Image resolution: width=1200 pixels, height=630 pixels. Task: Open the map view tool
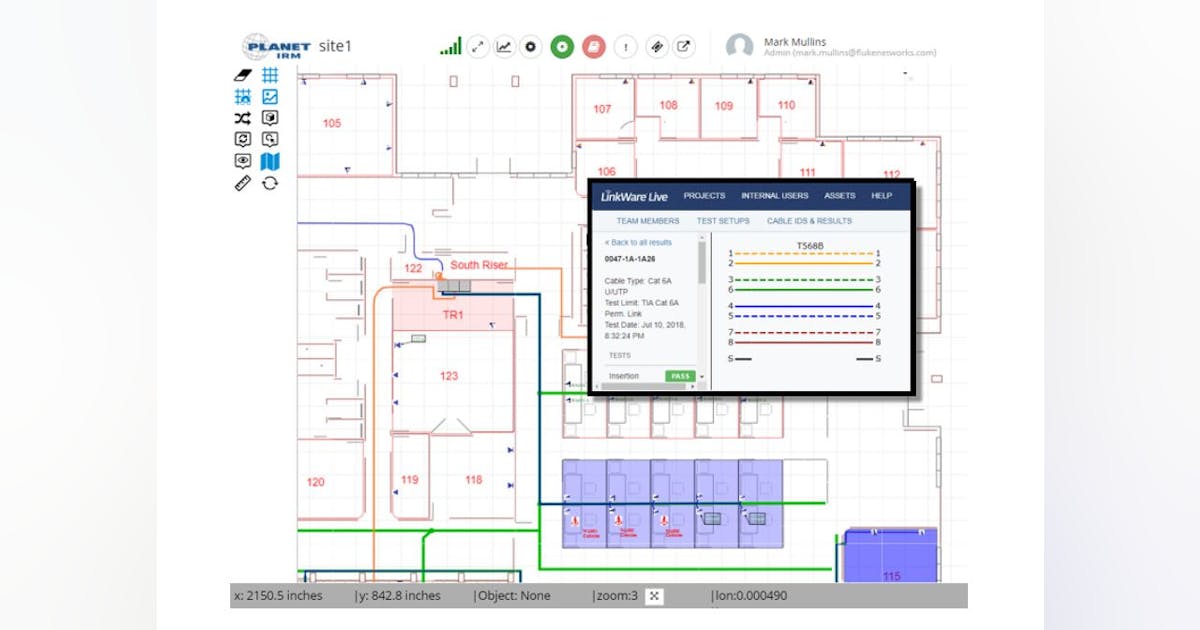point(270,161)
